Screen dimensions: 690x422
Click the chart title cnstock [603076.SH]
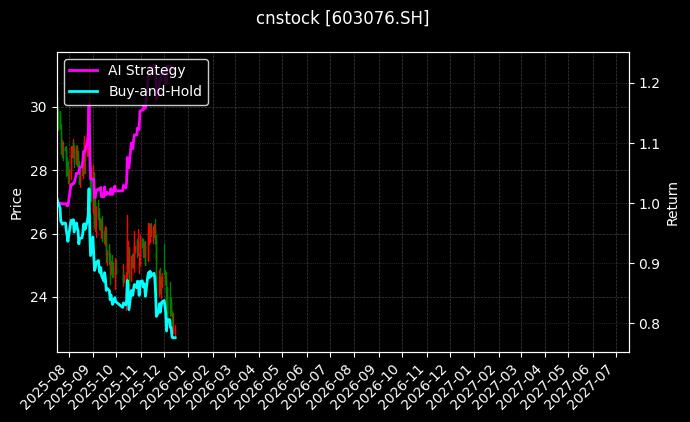click(x=345, y=19)
